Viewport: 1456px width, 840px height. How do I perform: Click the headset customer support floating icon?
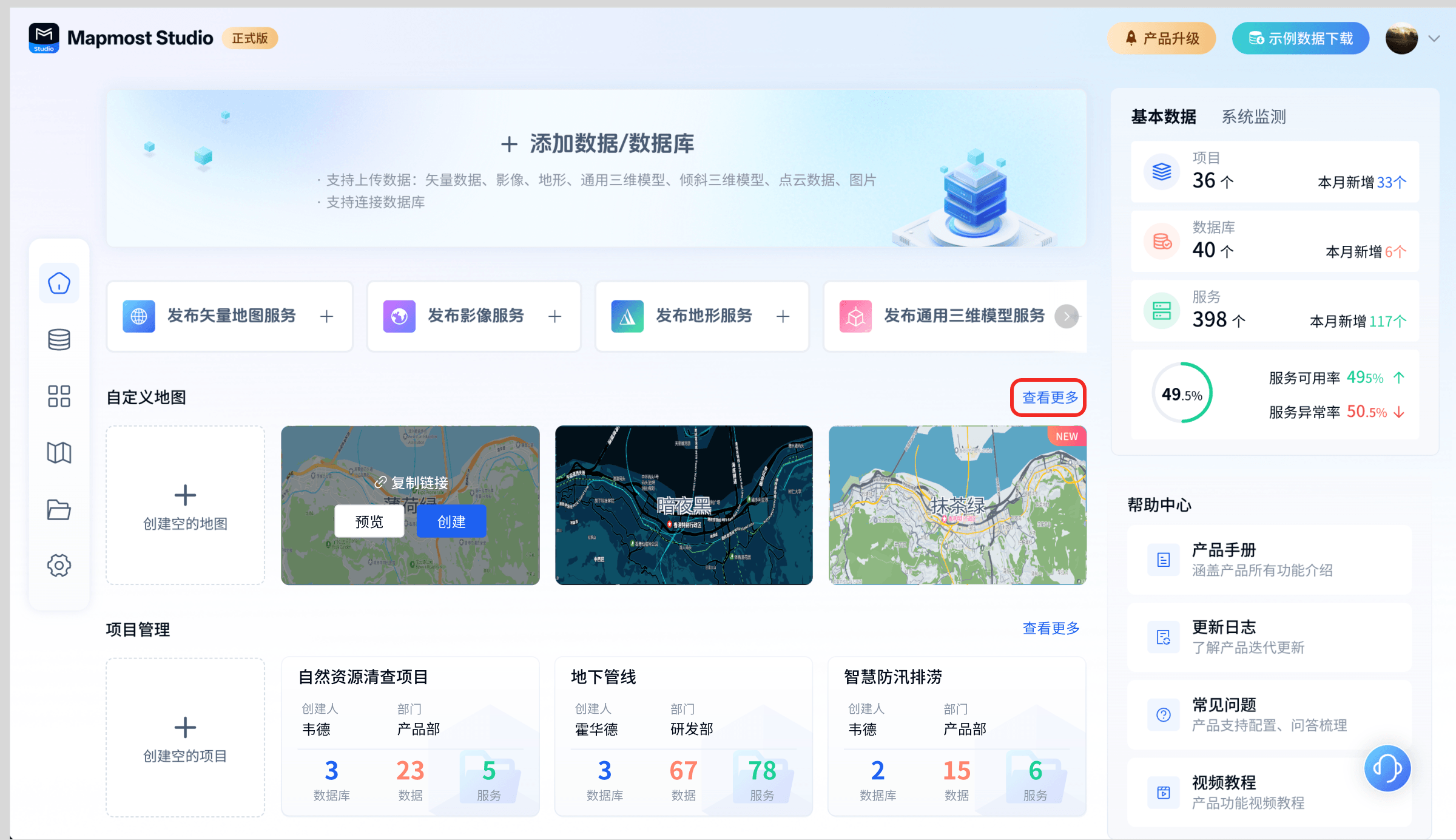tap(1387, 768)
